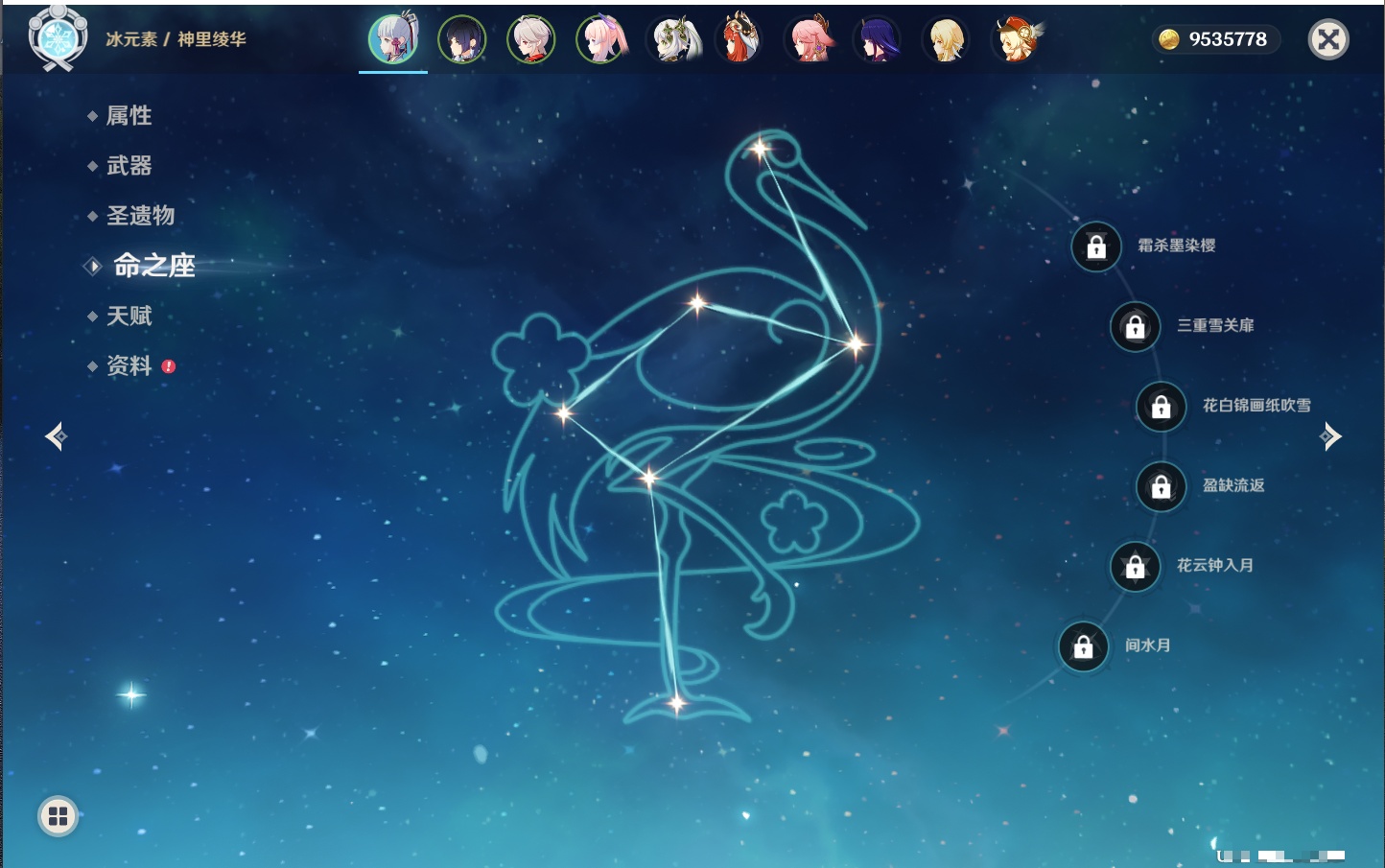Open the grid menu button at bottom left
This screenshot has width=1385, height=868.
coord(58,816)
